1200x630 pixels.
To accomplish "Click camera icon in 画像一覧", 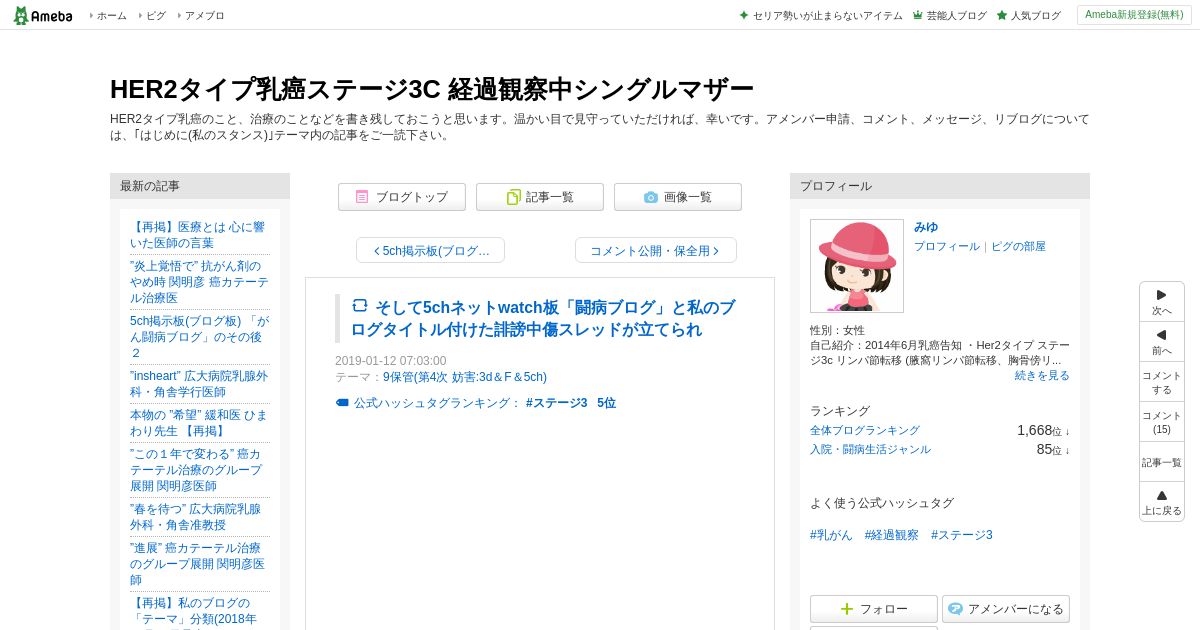I will 651,197.
